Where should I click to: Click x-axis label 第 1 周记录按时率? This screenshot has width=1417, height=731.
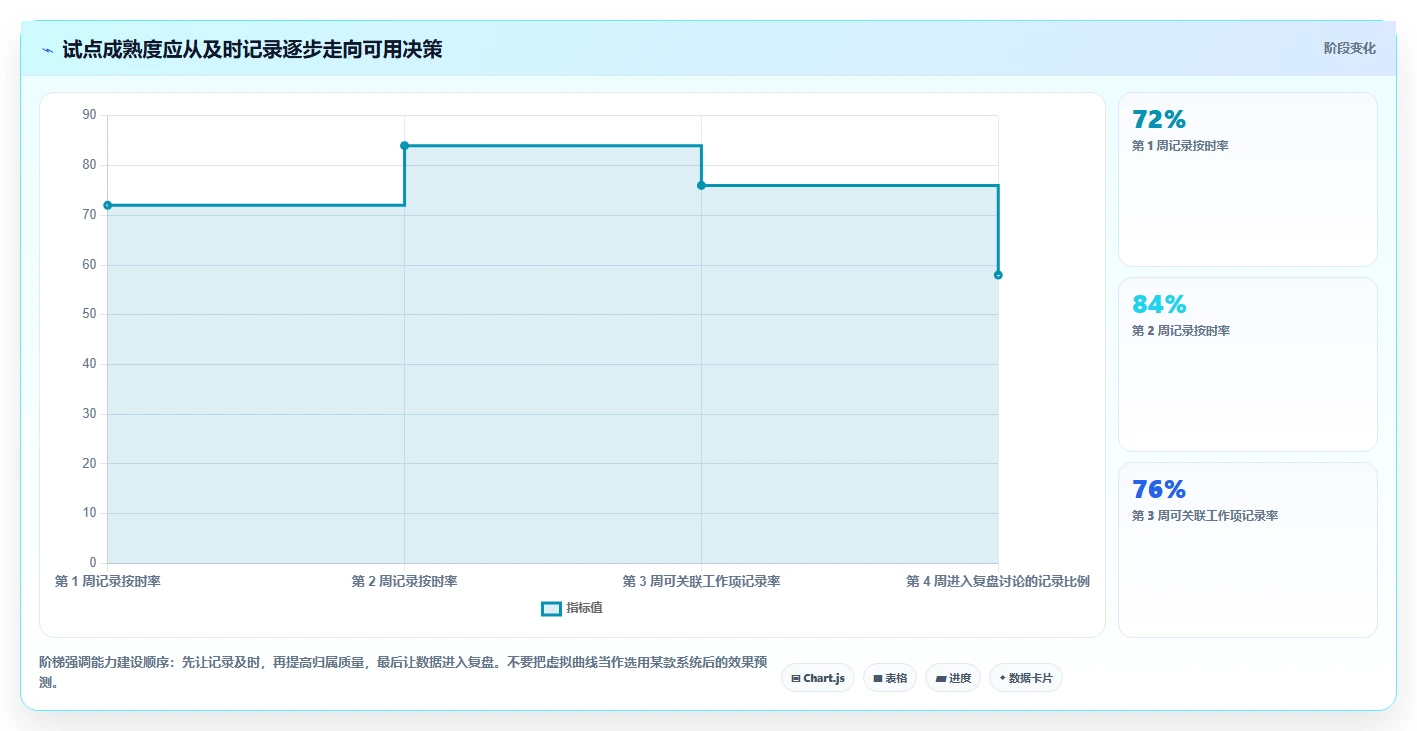(x=108, y=581)
